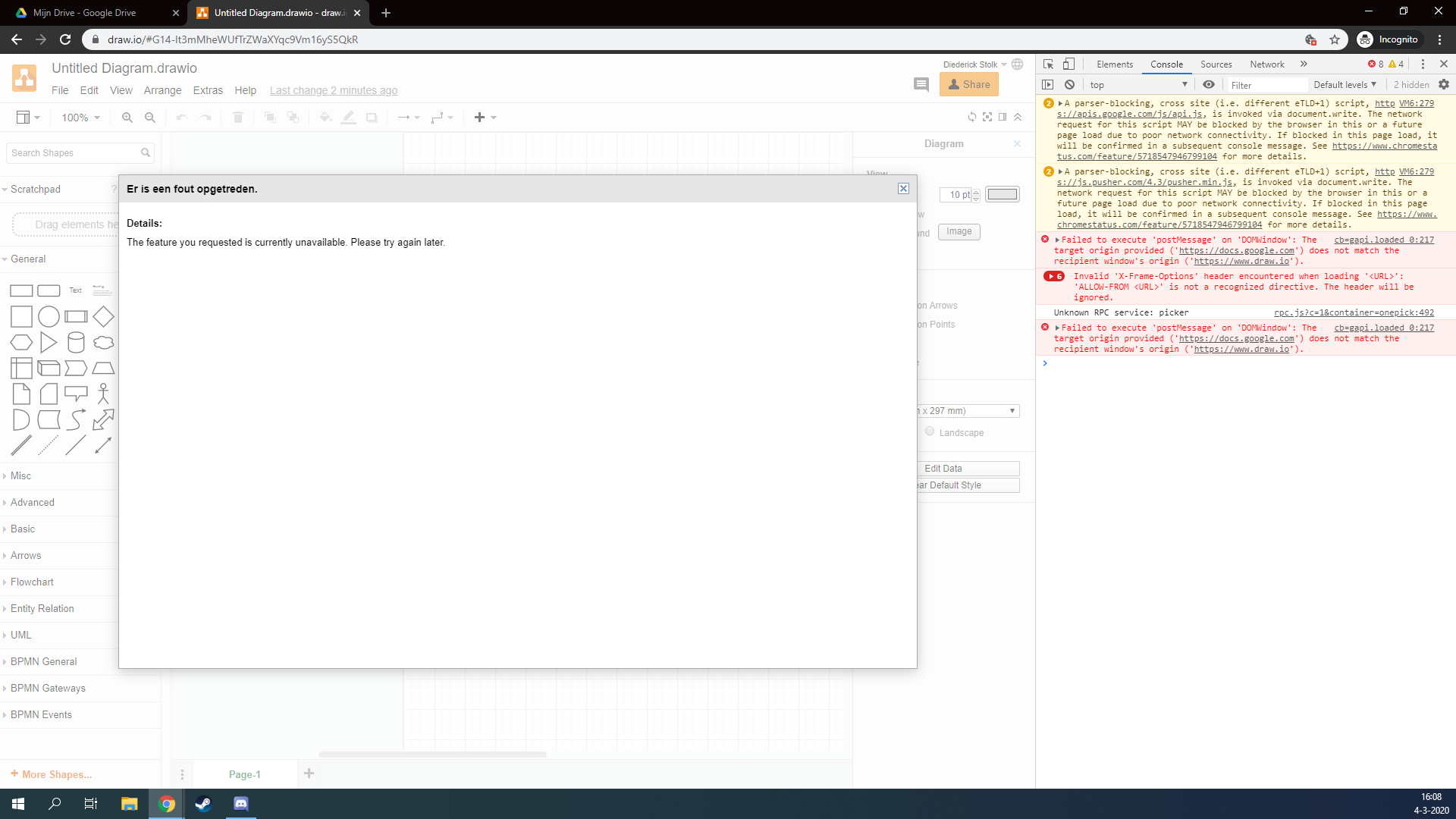Select the Actor shape in the palette
The image size is (1456, 819).
click(103, 394)
